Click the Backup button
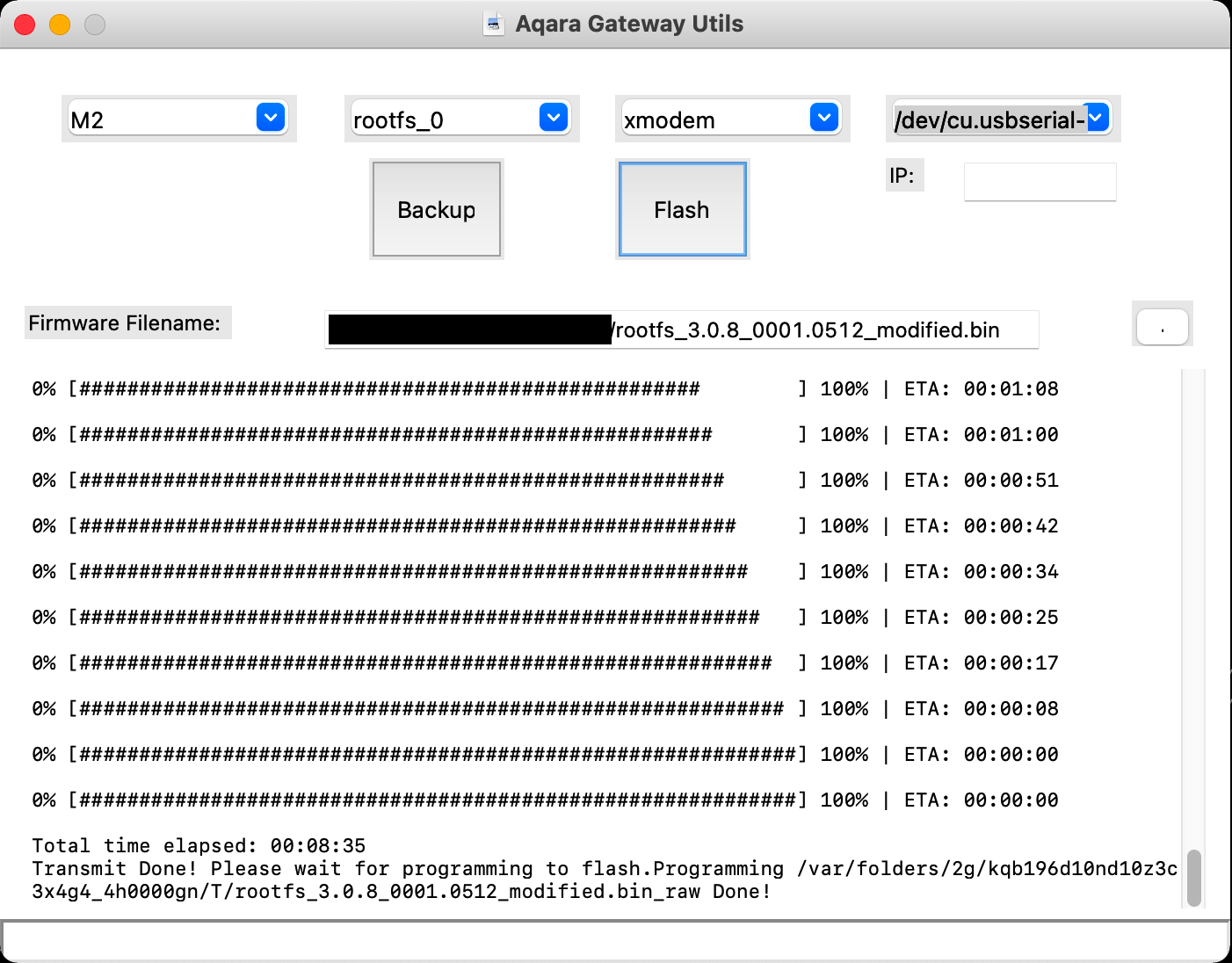1232x963 pixels. (x=437, y=209)
